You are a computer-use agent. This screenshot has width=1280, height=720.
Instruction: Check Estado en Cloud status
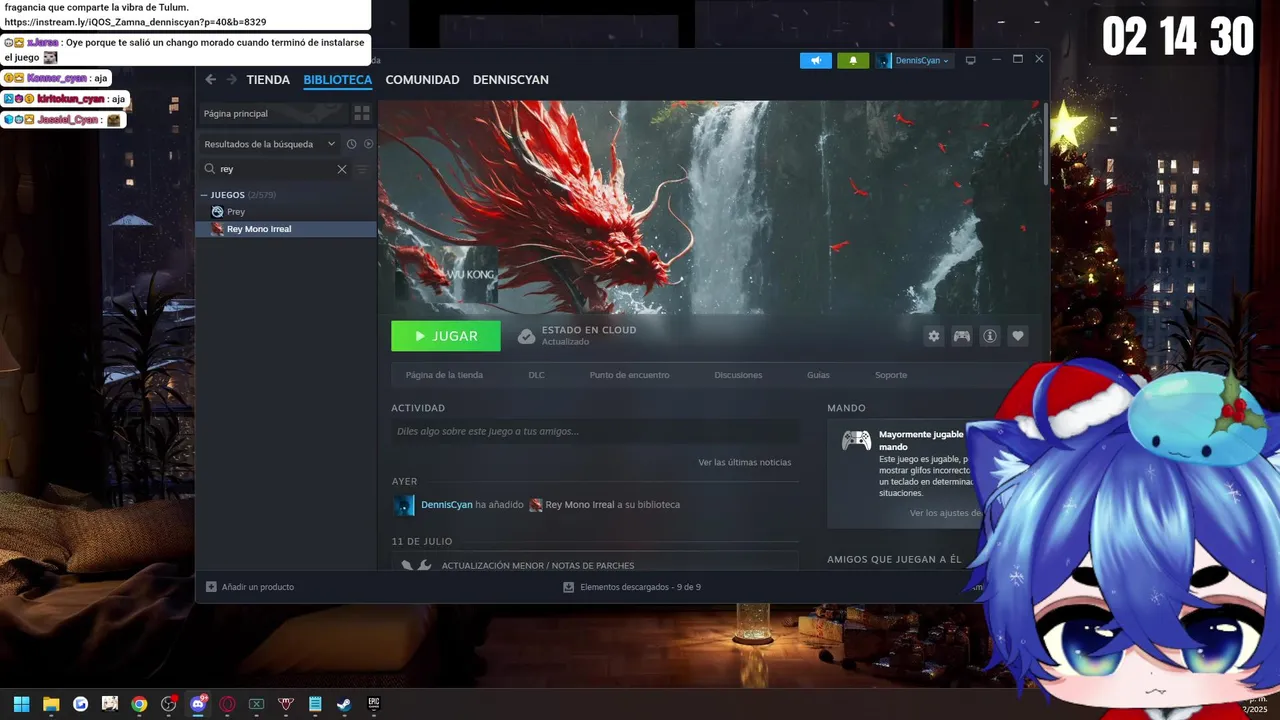(577, 336)
